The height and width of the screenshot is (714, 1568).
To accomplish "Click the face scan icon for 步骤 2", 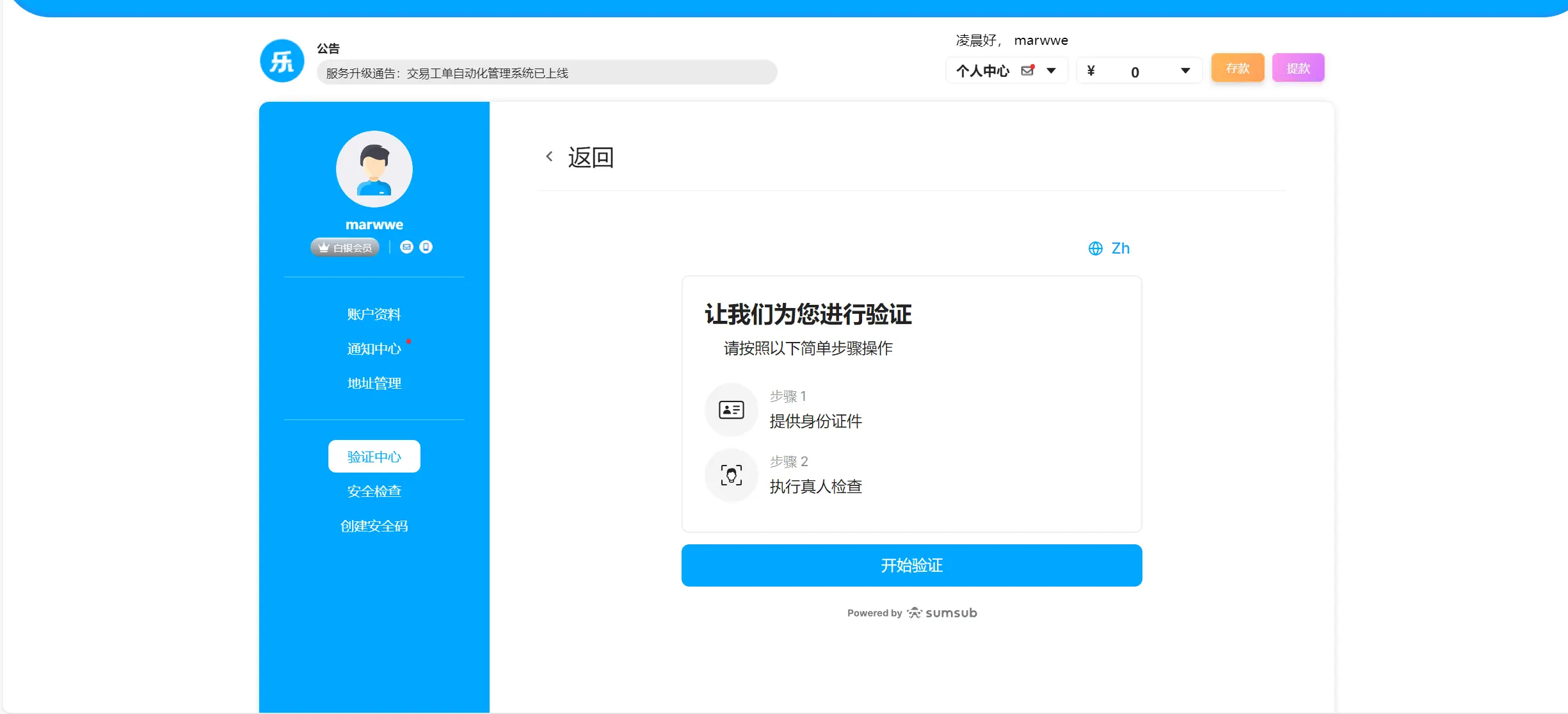I will pyautogui.click(x=731, y=475).
